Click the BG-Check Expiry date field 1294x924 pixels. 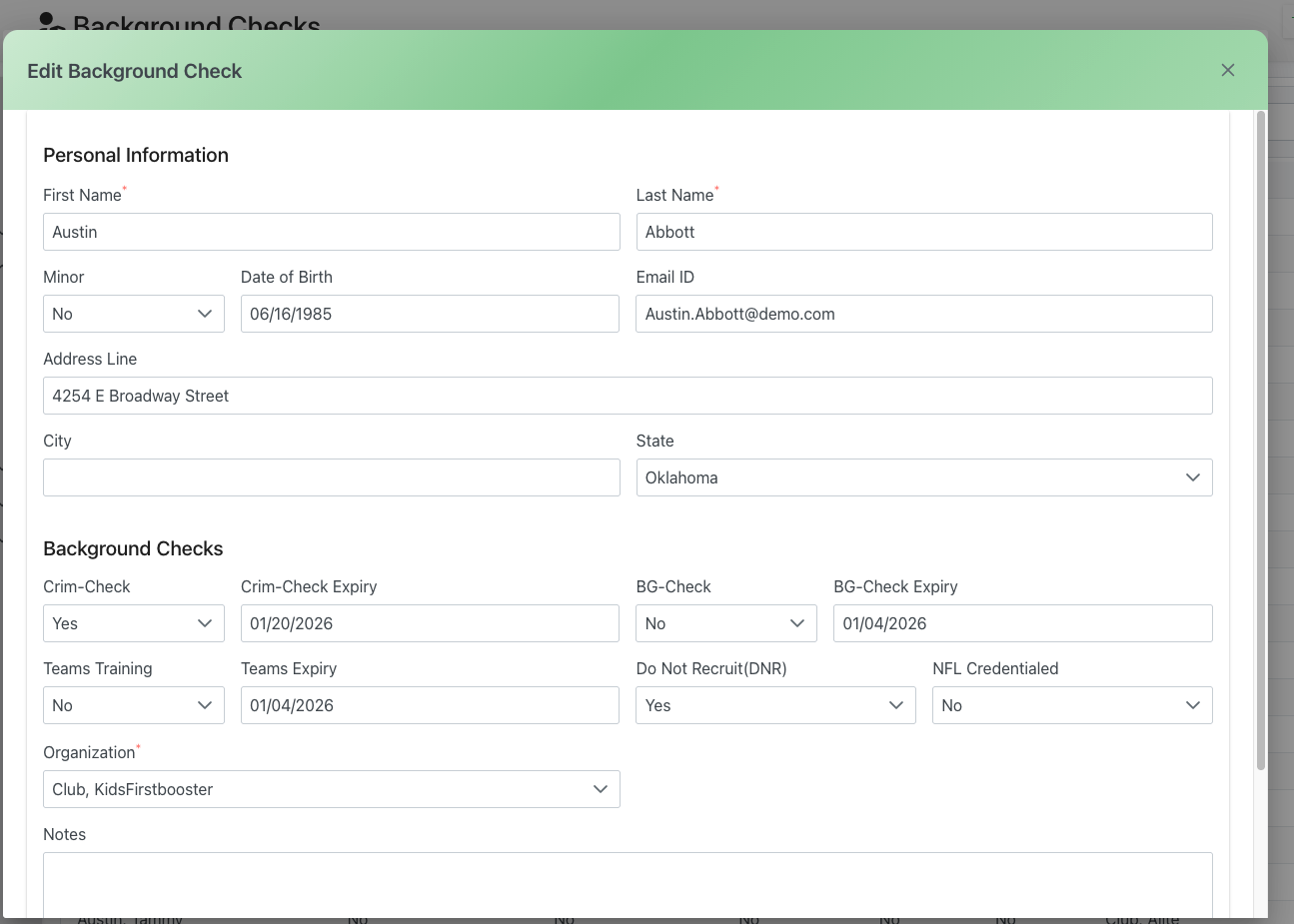[1022, 623]
